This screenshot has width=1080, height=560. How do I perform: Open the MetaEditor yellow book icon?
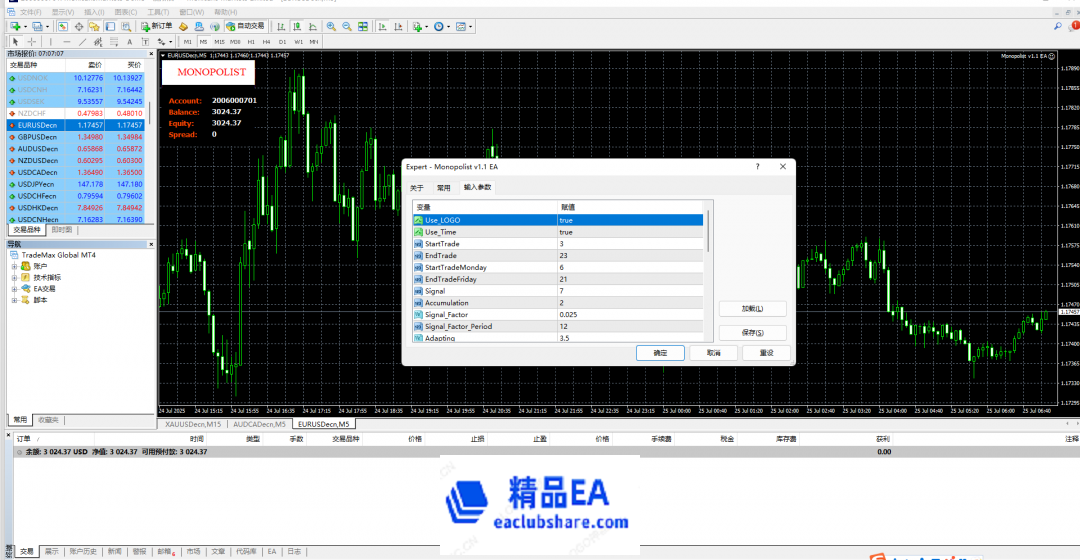tap(183, 26)
